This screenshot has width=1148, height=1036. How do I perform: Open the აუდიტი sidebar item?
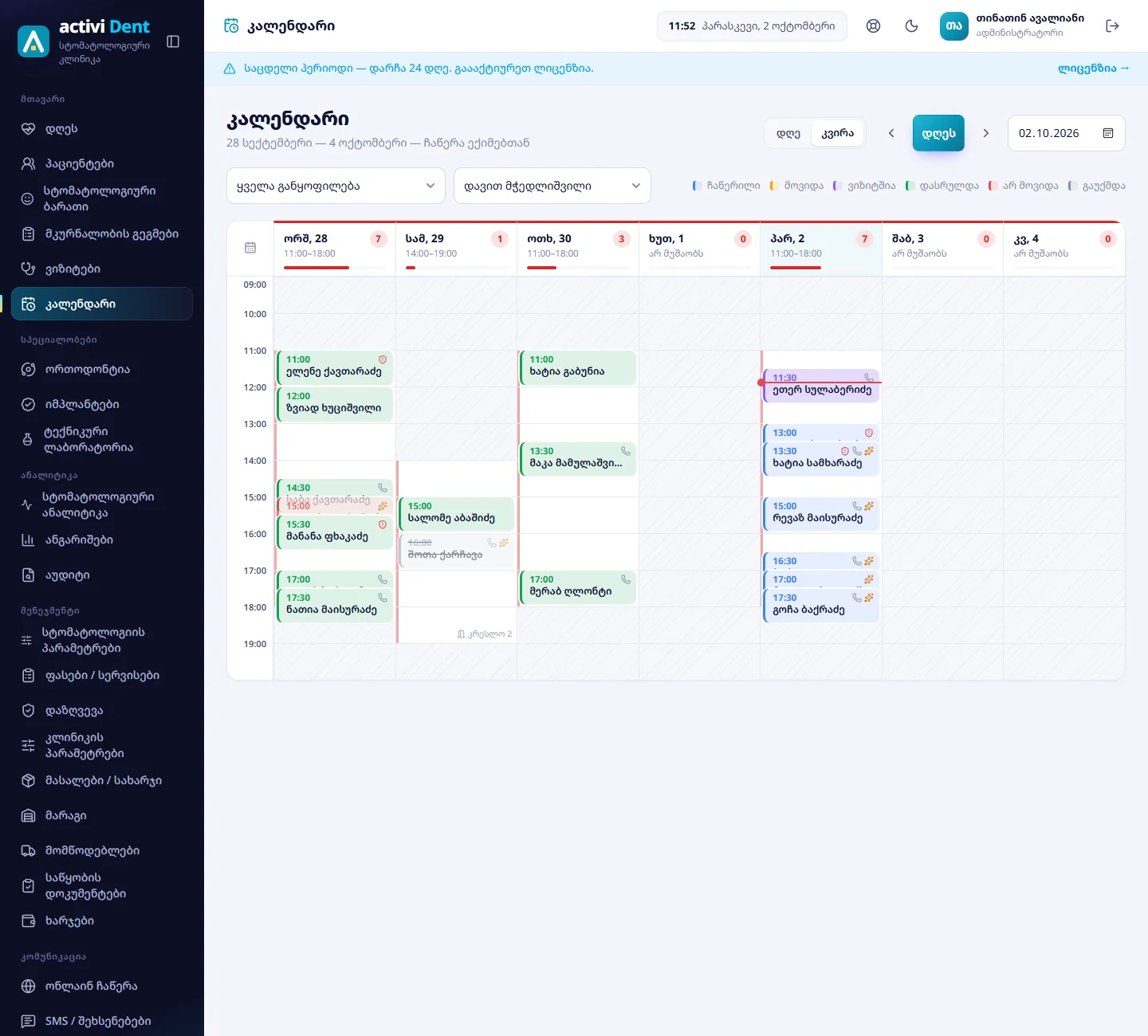click(x=102, y=575)
